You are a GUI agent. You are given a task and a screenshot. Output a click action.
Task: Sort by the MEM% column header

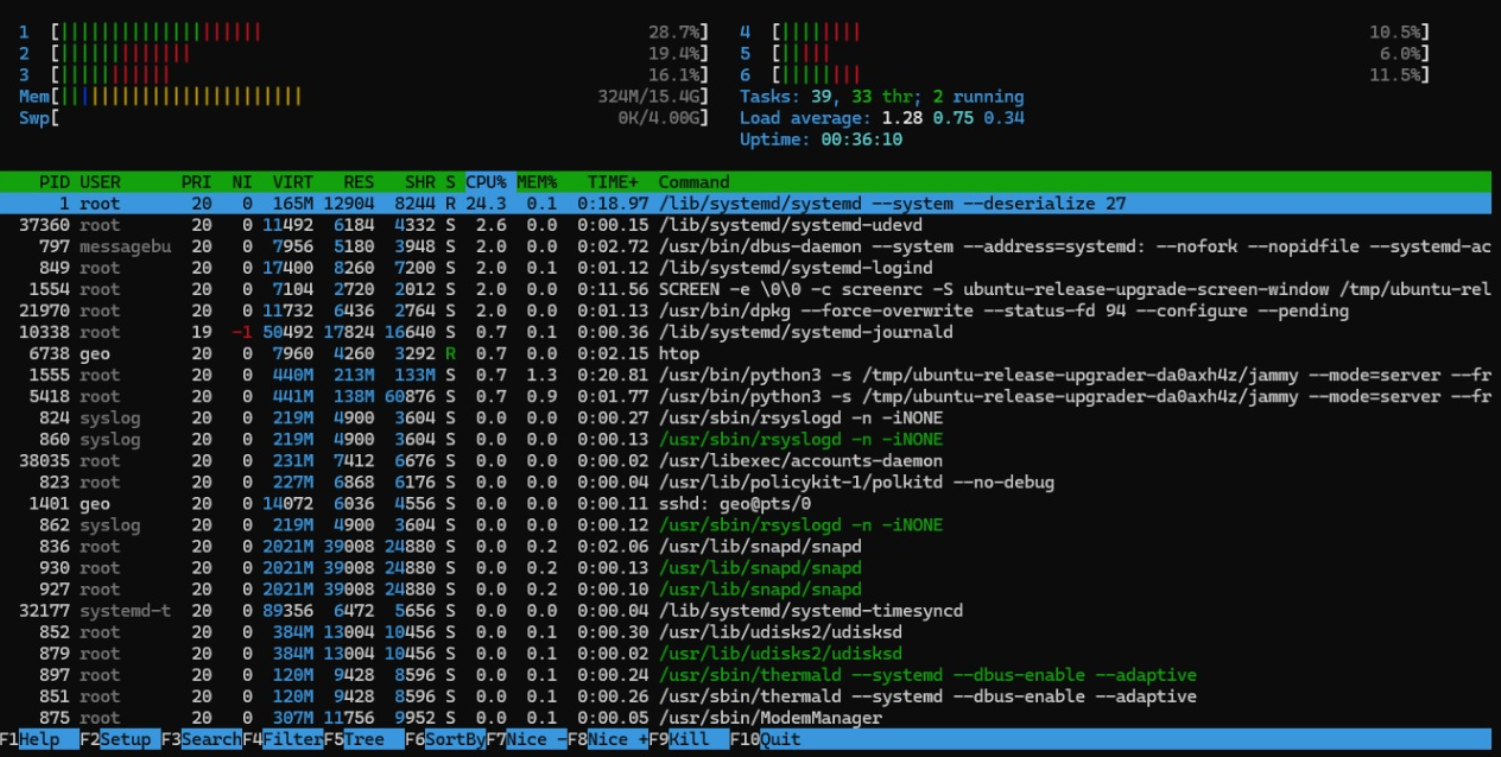537,182
